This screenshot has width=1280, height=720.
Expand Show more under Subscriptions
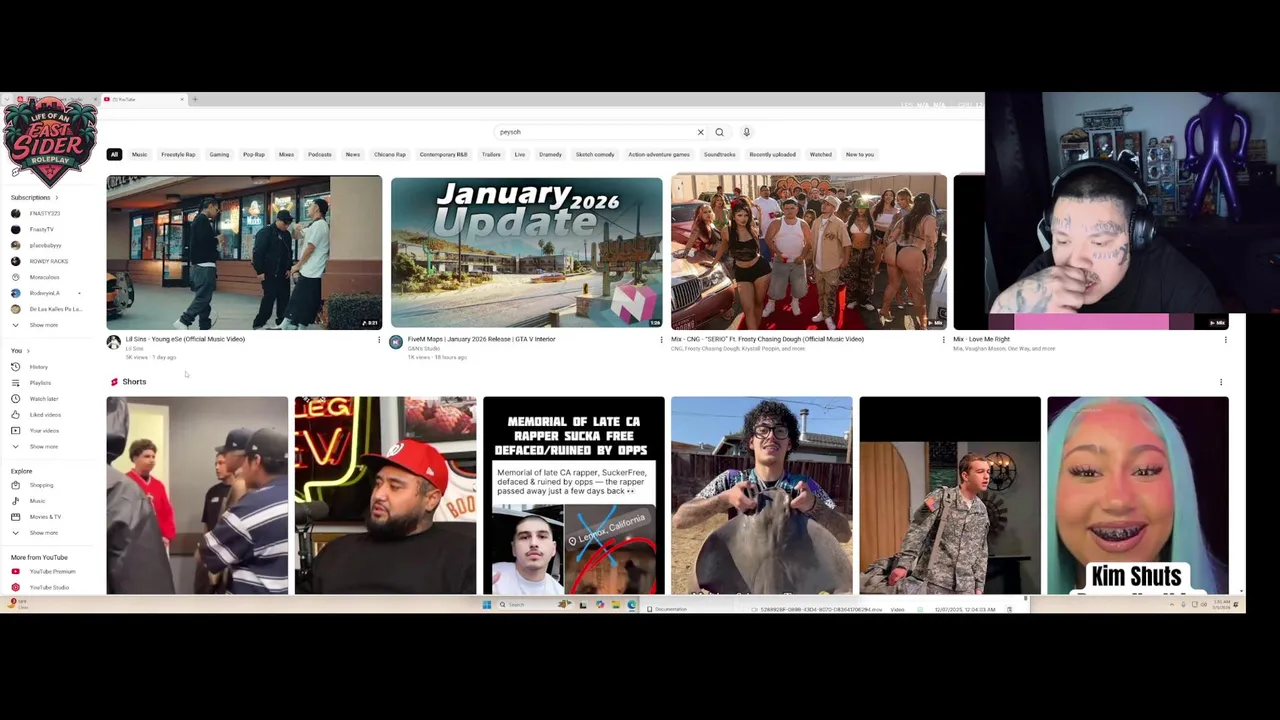tap(43, 325)
